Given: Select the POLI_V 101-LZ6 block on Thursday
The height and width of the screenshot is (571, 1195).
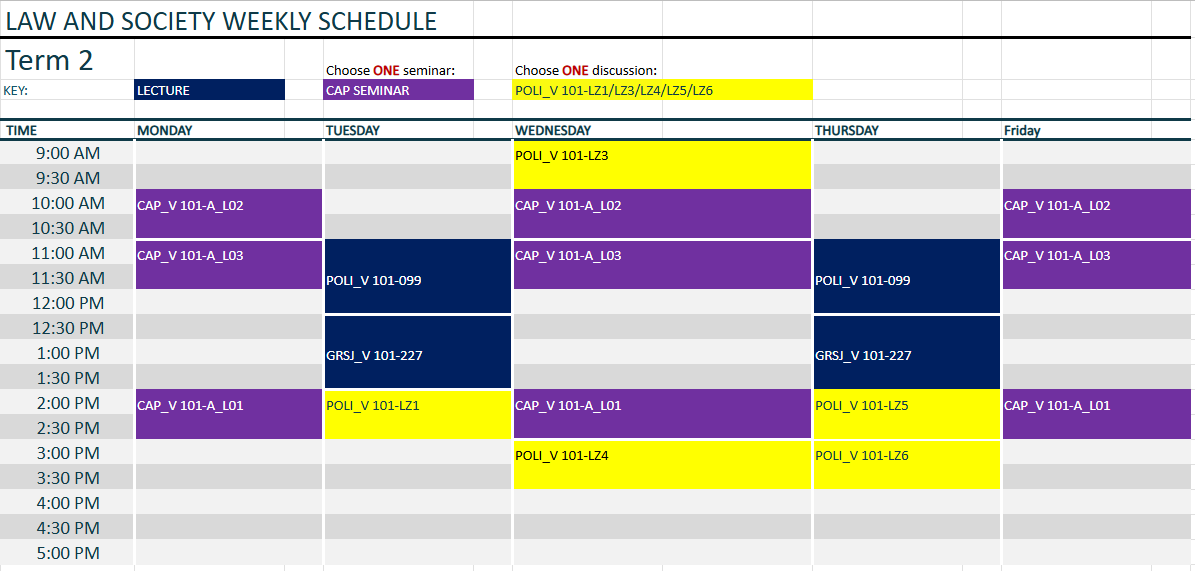Looking at the screenshot, I should [907, 464].
